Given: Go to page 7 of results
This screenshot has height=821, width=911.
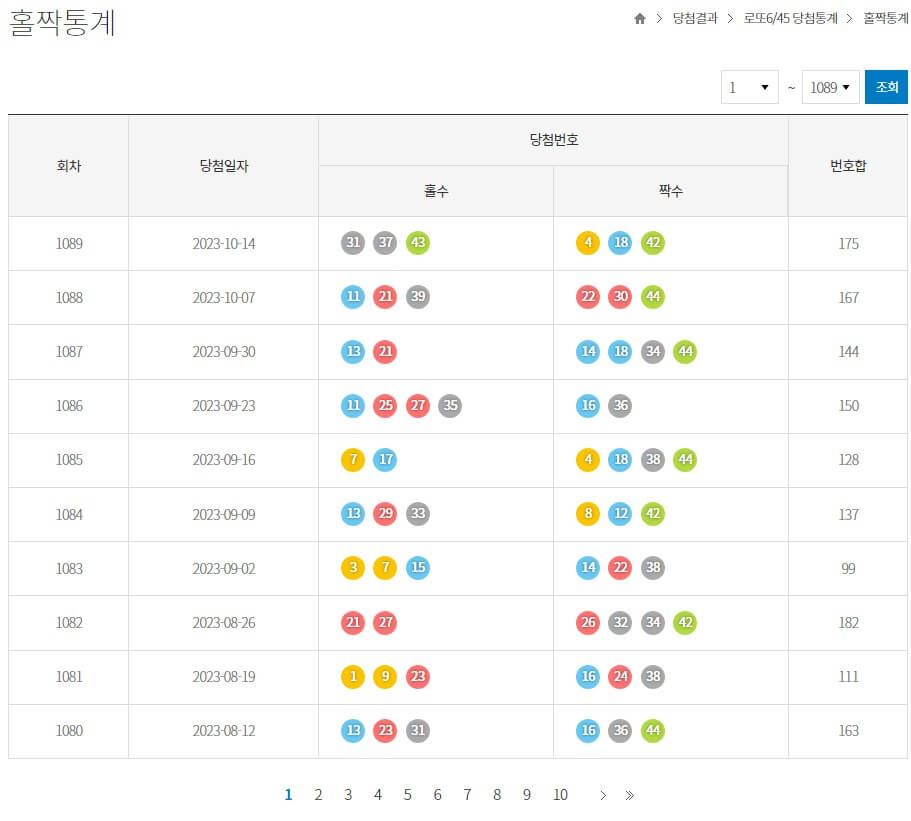Looking at the screenshot, I should (467, 795).
